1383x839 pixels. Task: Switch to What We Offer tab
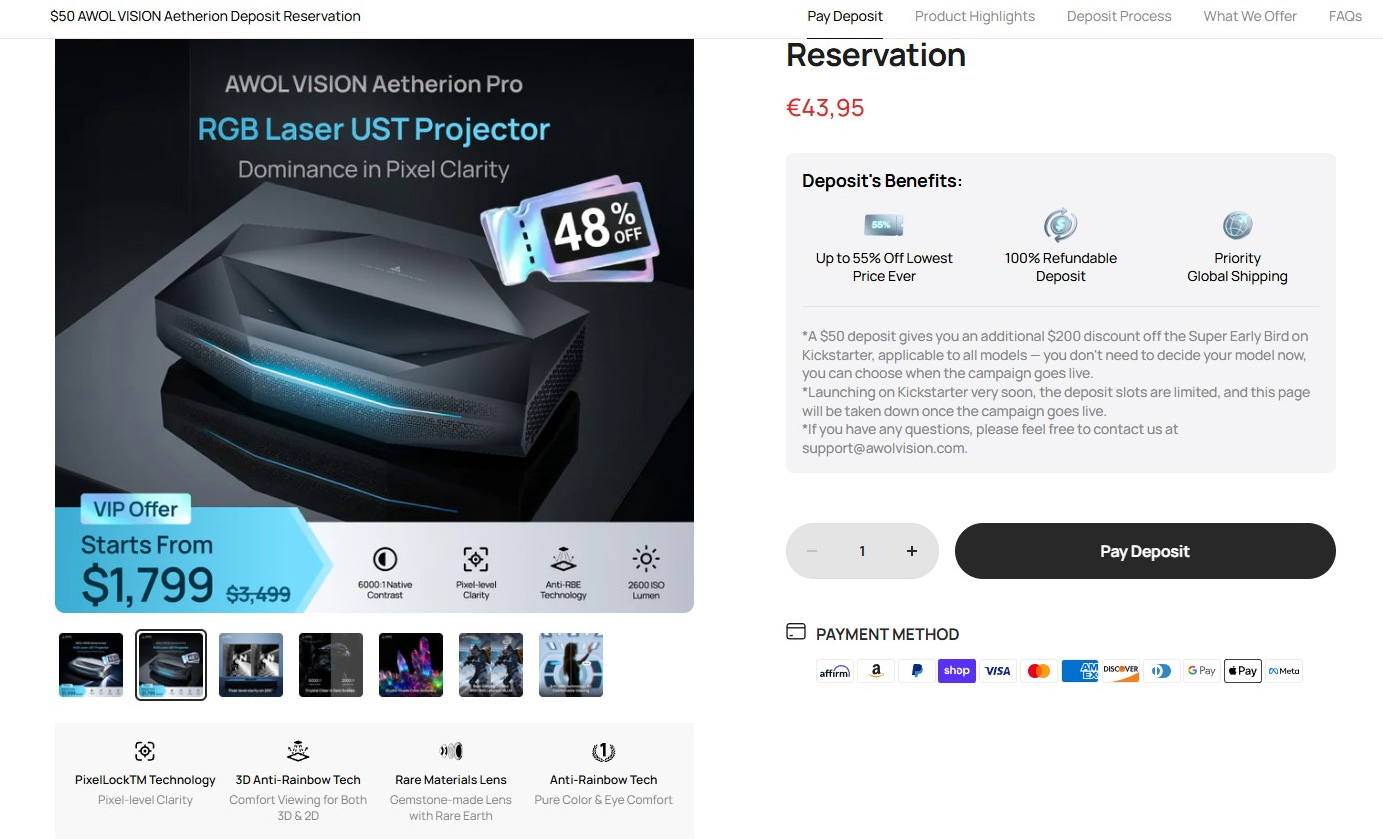tap(1250, 16)
